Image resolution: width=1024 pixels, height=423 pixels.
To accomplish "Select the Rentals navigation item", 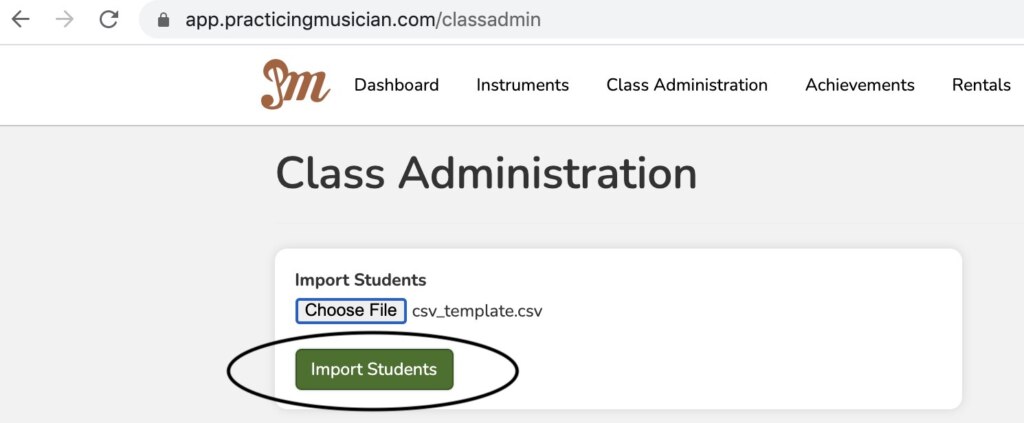I will 980,85.
